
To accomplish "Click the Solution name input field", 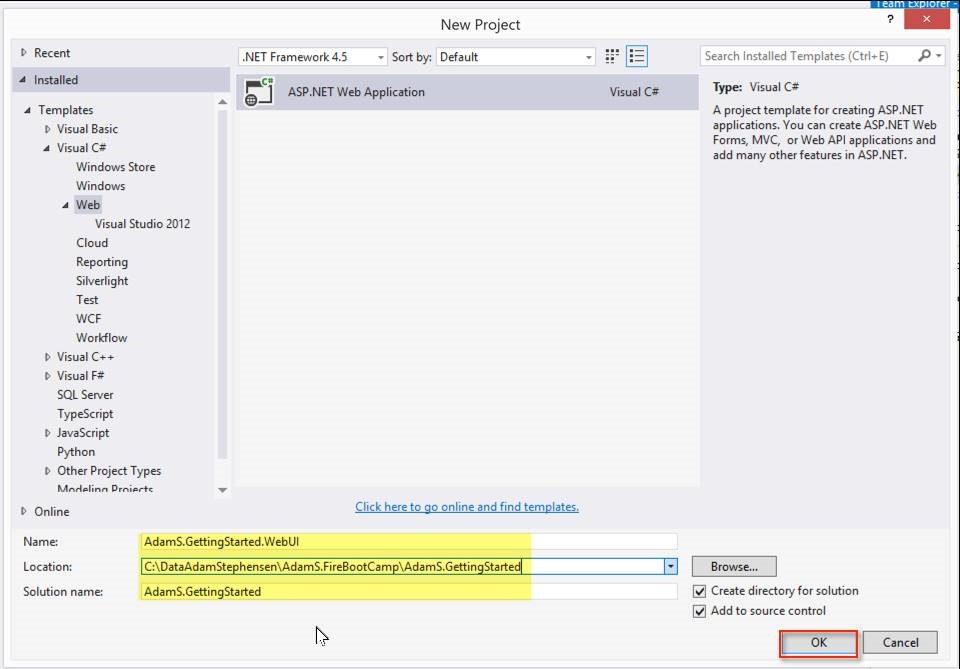I will pos(409,592).
